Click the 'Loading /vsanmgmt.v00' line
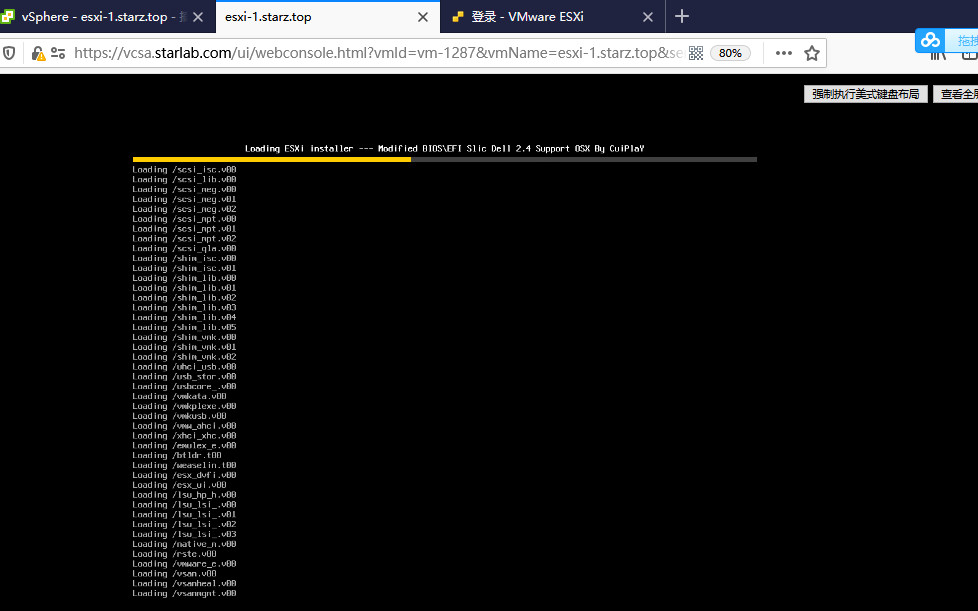978x611 pixels. click(x=184, y=594)
